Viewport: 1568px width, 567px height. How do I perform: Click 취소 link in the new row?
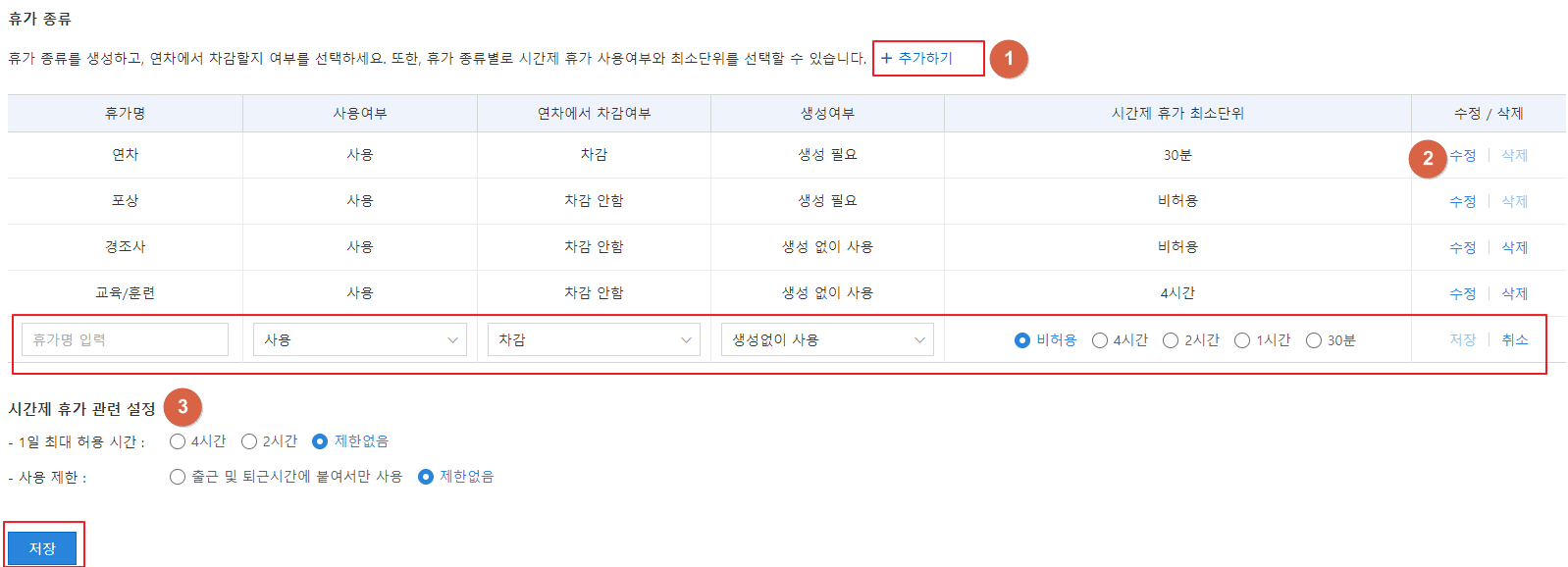pyautogui.click(x=1514, y=339)
